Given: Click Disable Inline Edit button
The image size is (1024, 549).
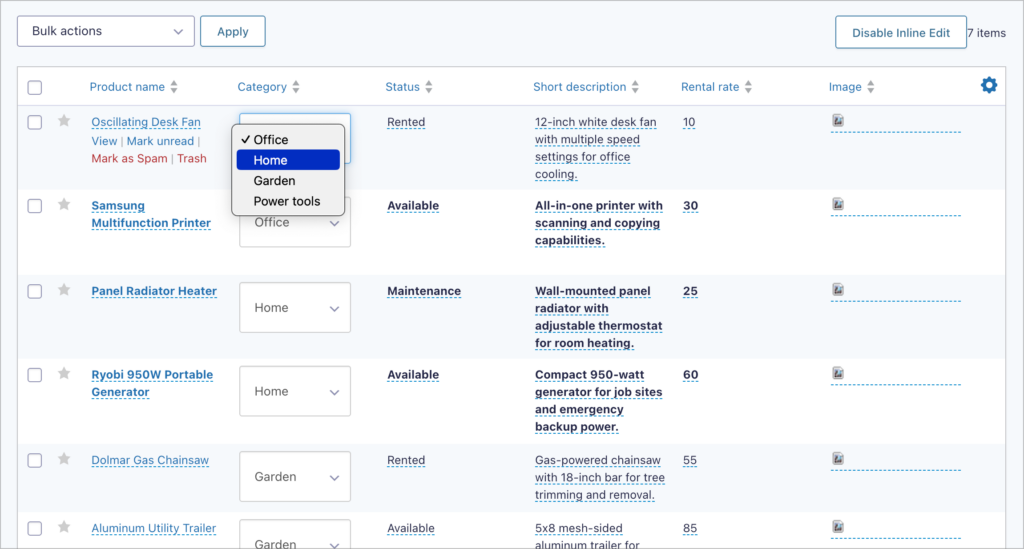Looking at the screenshot, I should pyautogui.click(x=901, y=33).
